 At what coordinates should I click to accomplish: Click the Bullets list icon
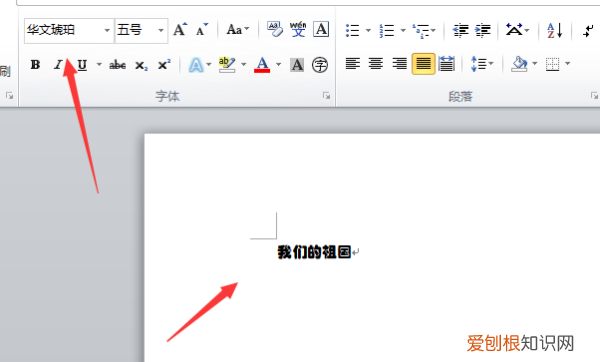[352, 30]
